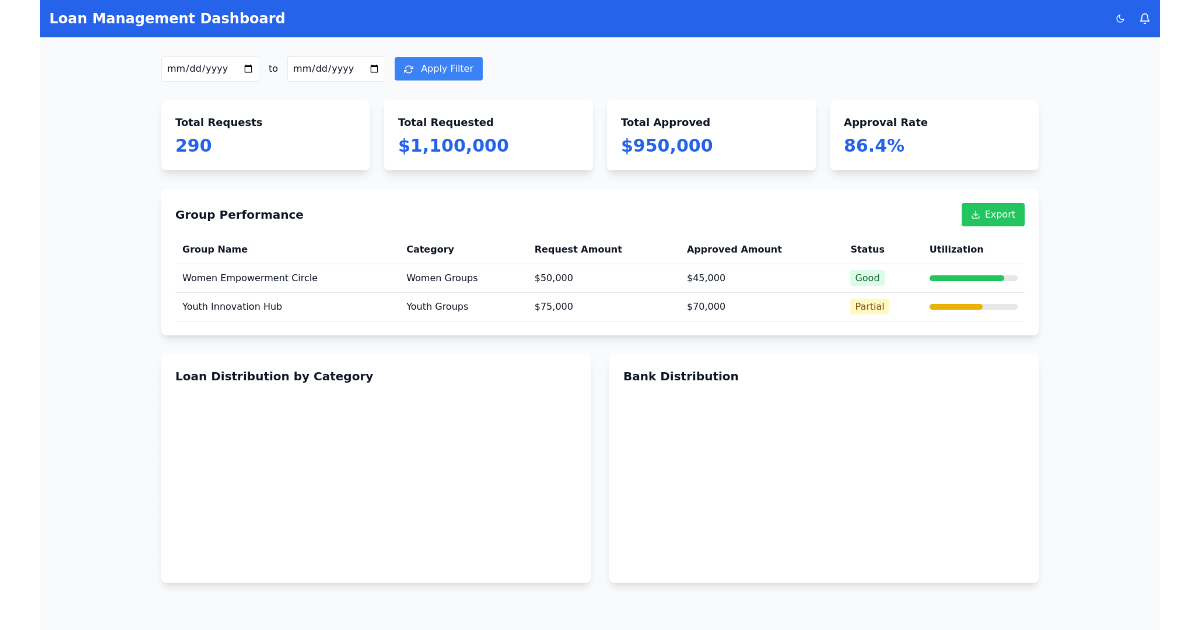The width and height of the screenshot is (1200, 630).
Task: Click inside the first date input field
Action: point(200,68)
